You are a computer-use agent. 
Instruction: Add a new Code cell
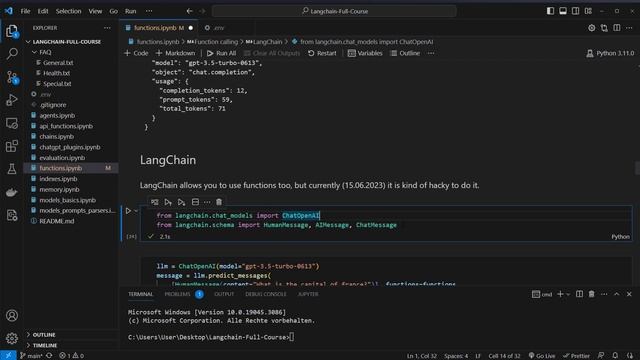pyautogui.click(x=136, y=53)
